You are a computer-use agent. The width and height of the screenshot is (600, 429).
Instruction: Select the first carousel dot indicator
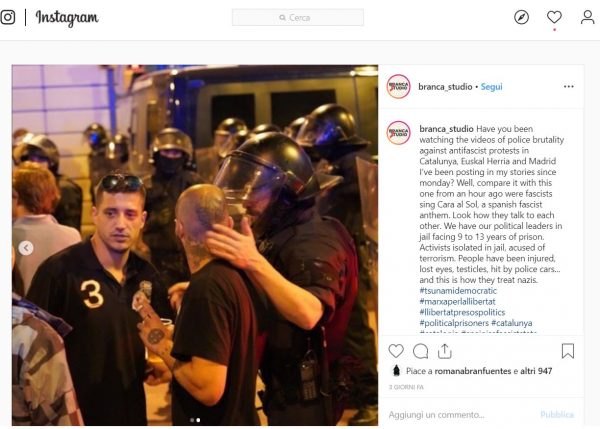point(192,420)
